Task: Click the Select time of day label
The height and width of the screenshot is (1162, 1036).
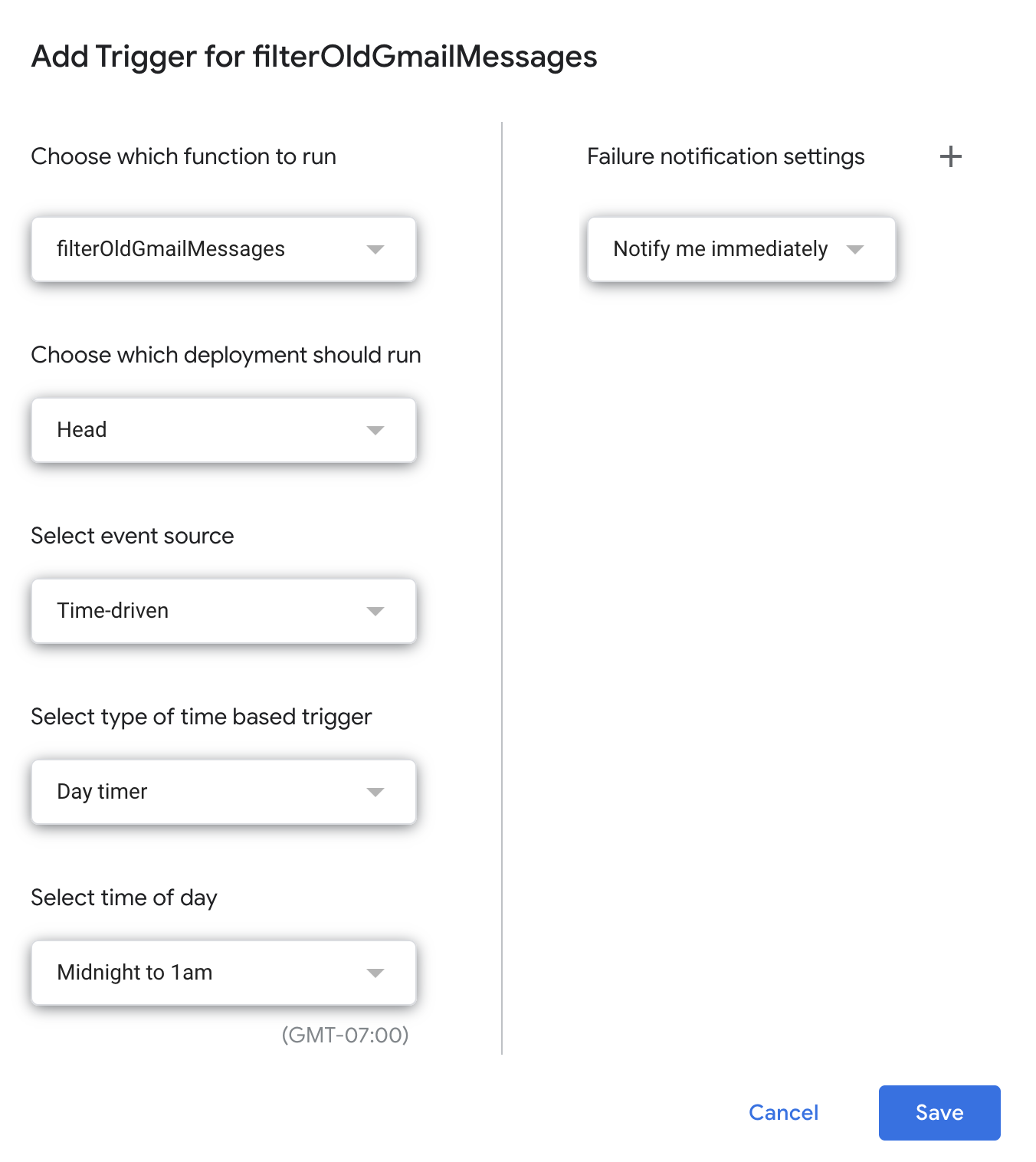Action: click(x=124, y=898)
